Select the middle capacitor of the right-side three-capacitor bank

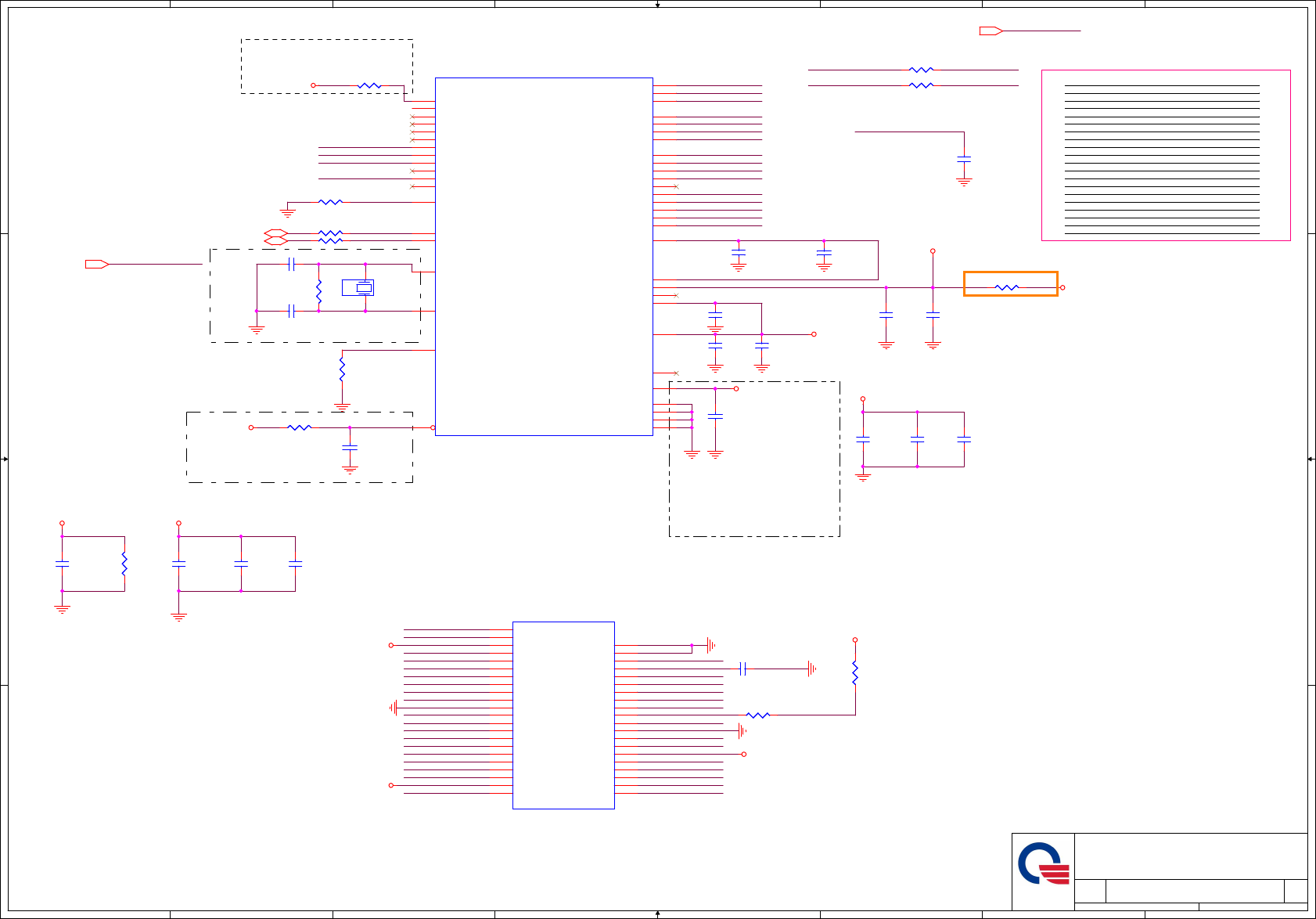(x=917, y=439)
